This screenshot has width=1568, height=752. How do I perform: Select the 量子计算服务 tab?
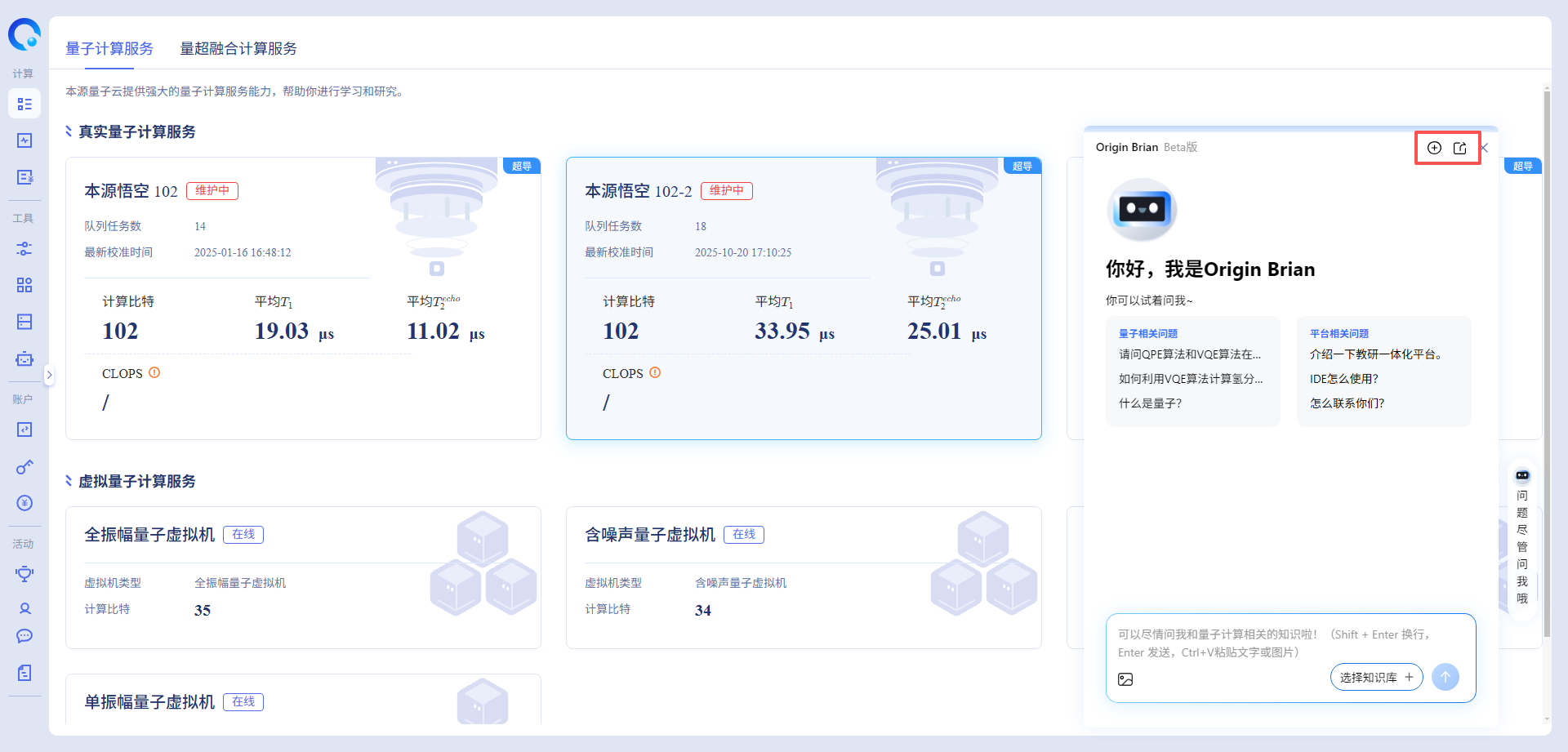point(109,49)
